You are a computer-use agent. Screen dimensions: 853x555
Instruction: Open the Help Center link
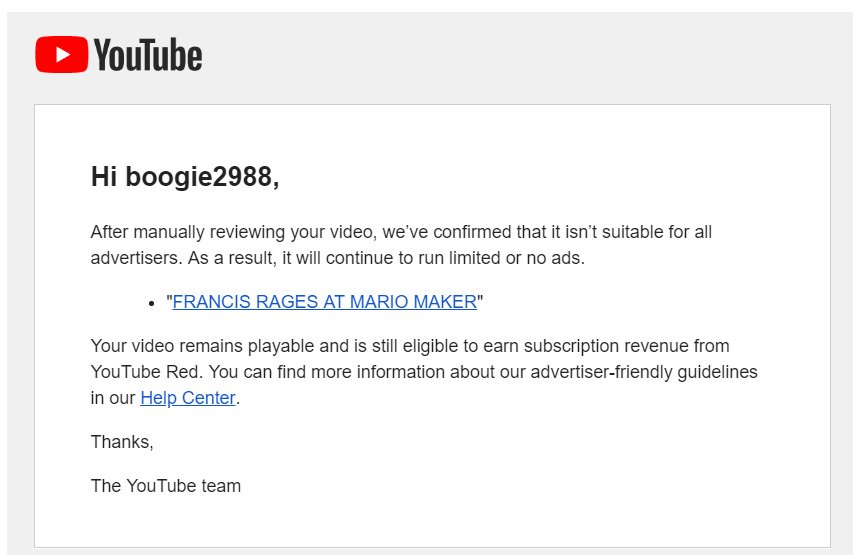[188, 398]
